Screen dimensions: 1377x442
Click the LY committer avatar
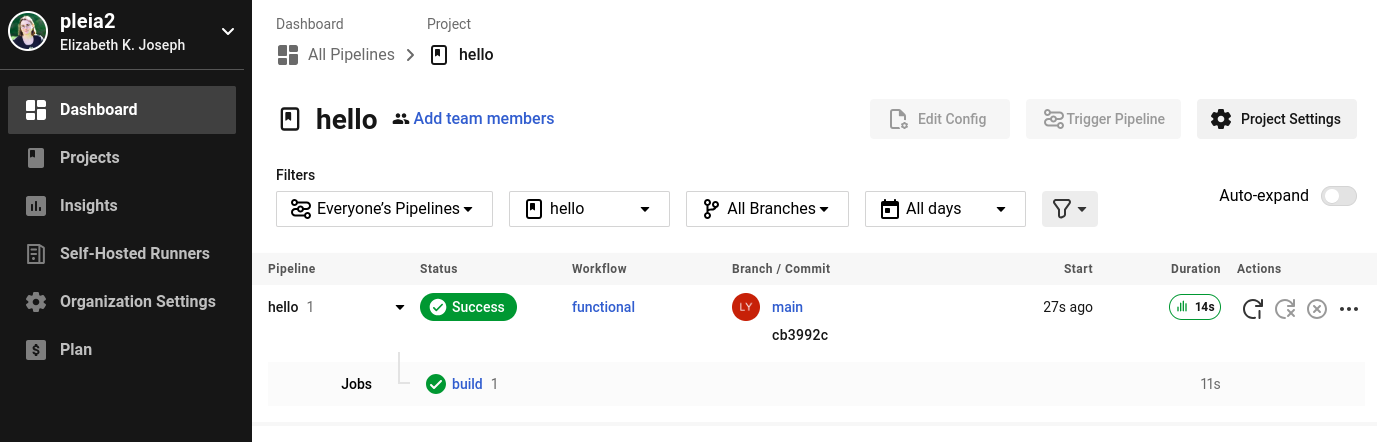click(745, 307)
